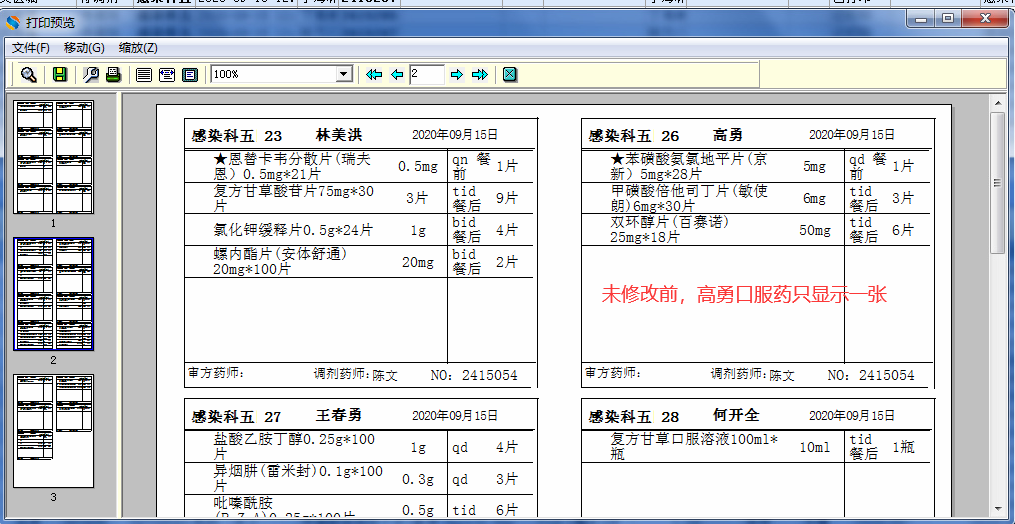Click patient name 何开全
The height and width of the screenshot is (524, 1015).
[736, 415]
